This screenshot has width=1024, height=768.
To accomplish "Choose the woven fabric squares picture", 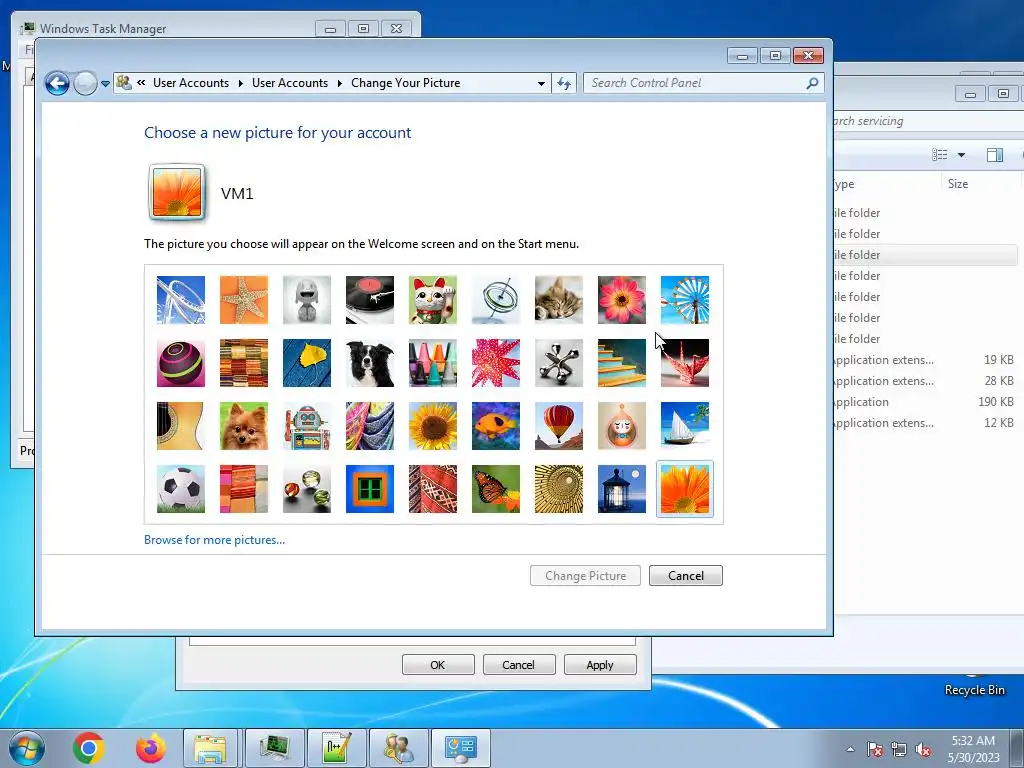I will 244,363.
